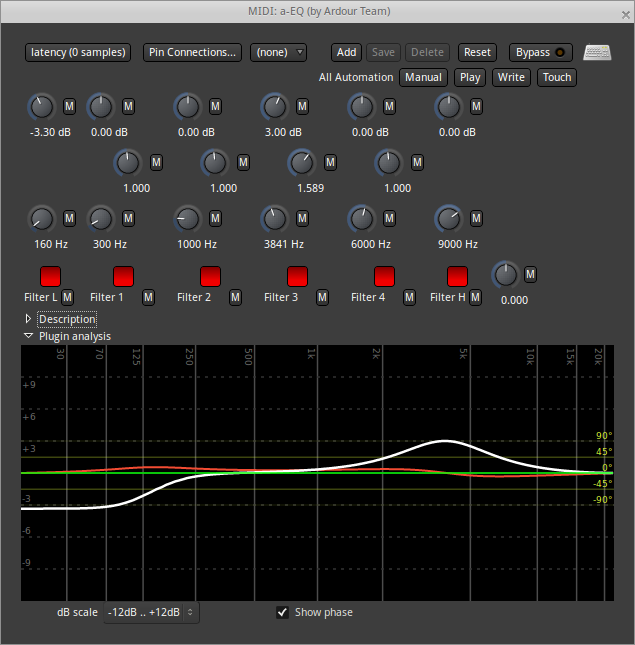Click Add preset button

coord(346,53)
